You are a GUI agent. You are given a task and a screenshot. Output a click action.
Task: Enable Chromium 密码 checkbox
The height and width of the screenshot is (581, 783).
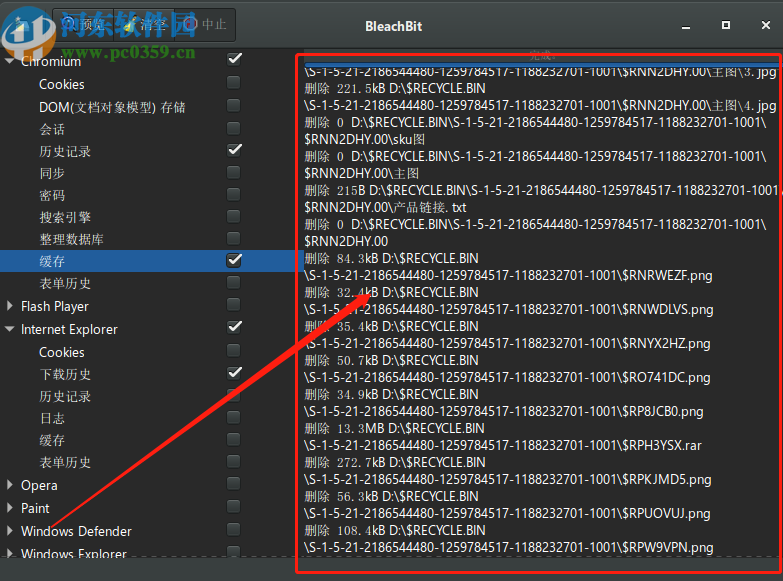[234, 194]
